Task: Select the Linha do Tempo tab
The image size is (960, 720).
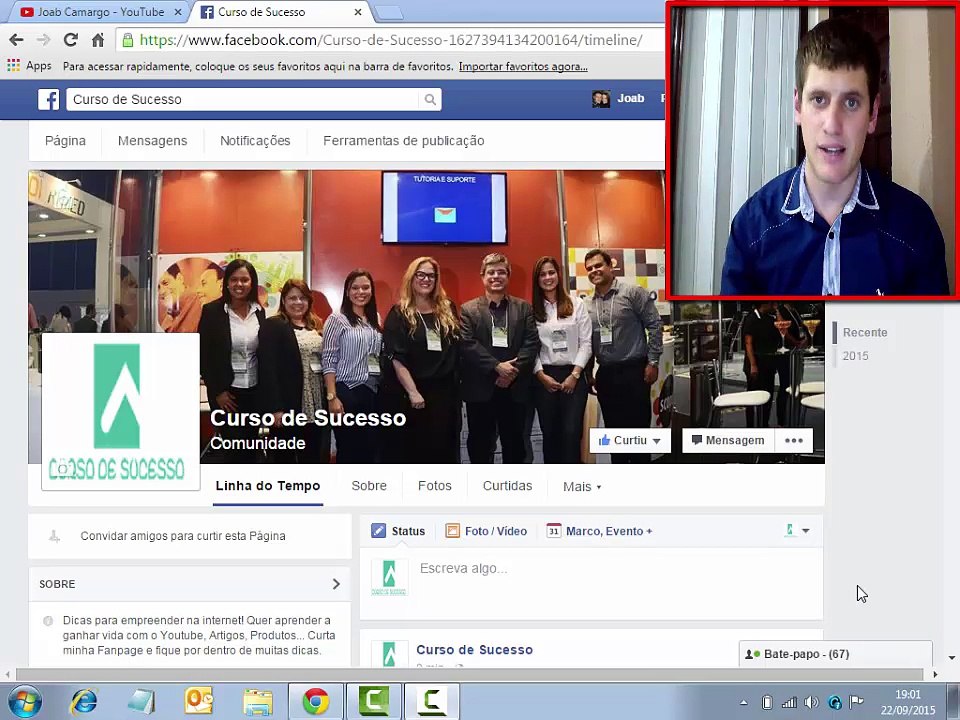Action: click(268, 486)
